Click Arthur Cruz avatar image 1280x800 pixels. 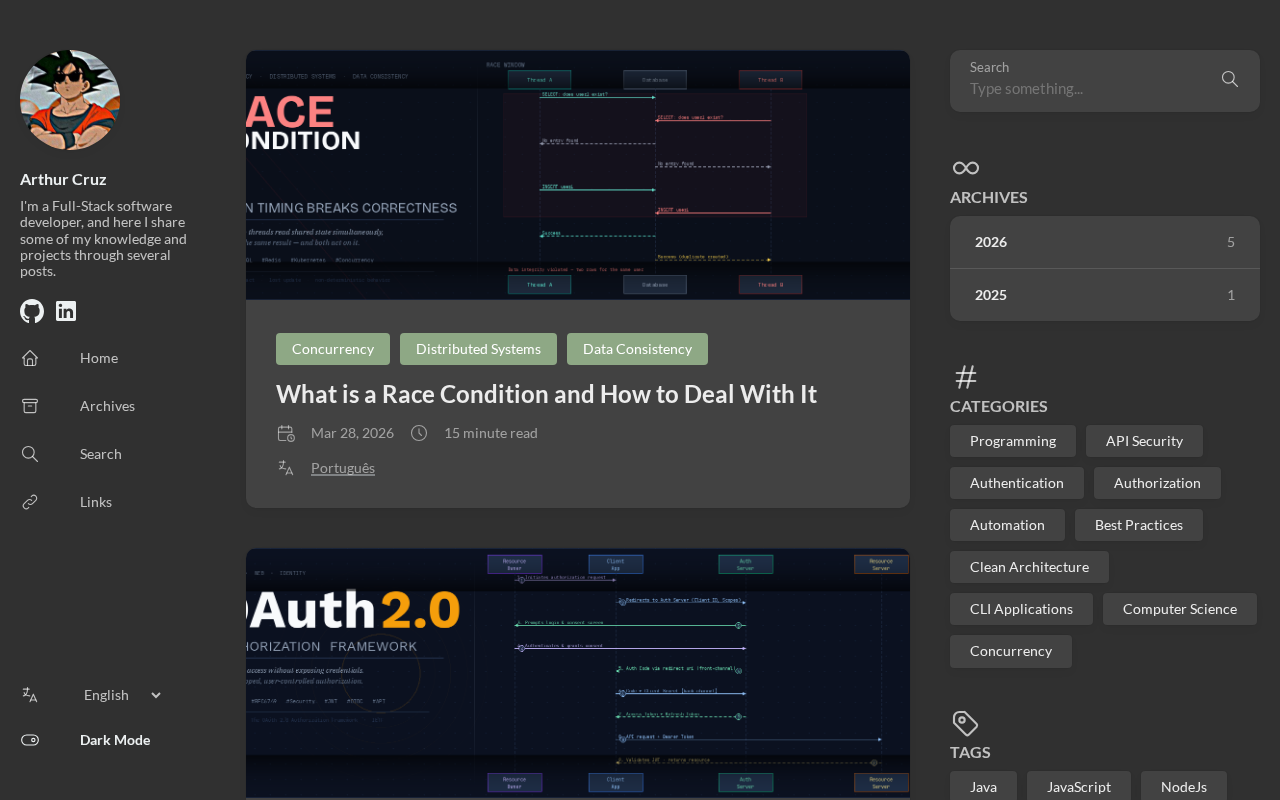(70, 100)
